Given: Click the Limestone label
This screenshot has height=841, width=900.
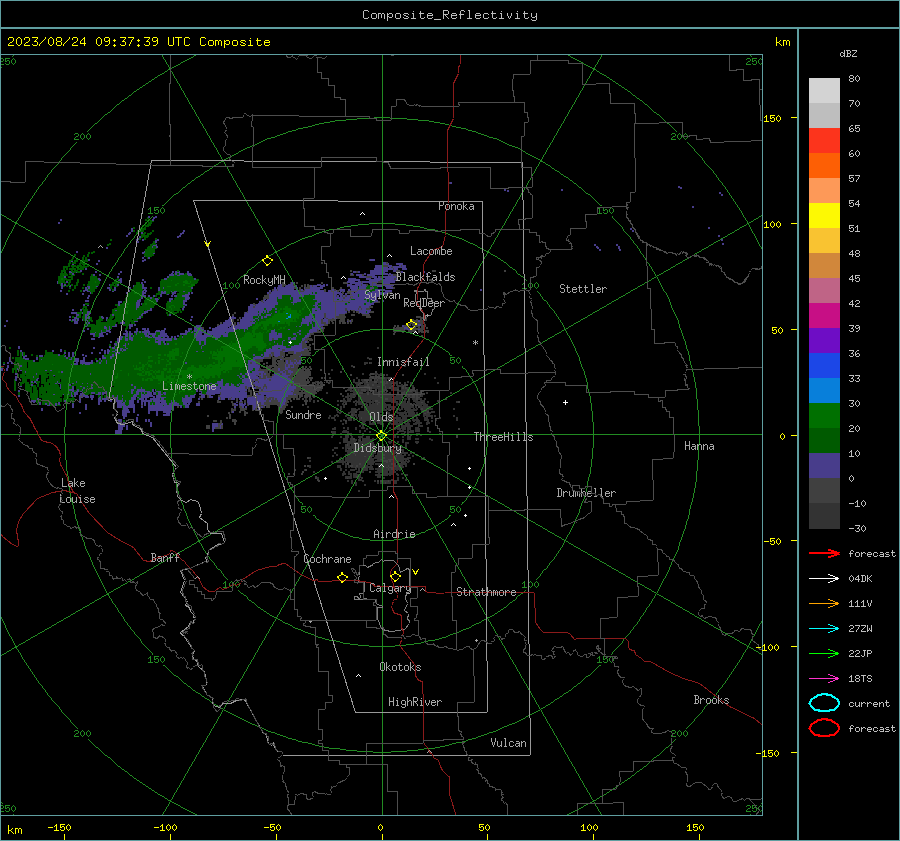Looking at the screenshot, I should pos(189,386).
